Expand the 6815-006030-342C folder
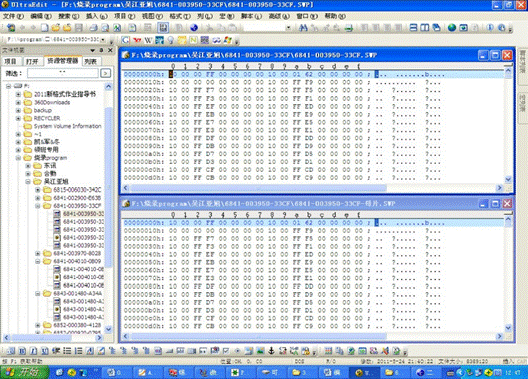528x379 pixels. click(38, 190)
